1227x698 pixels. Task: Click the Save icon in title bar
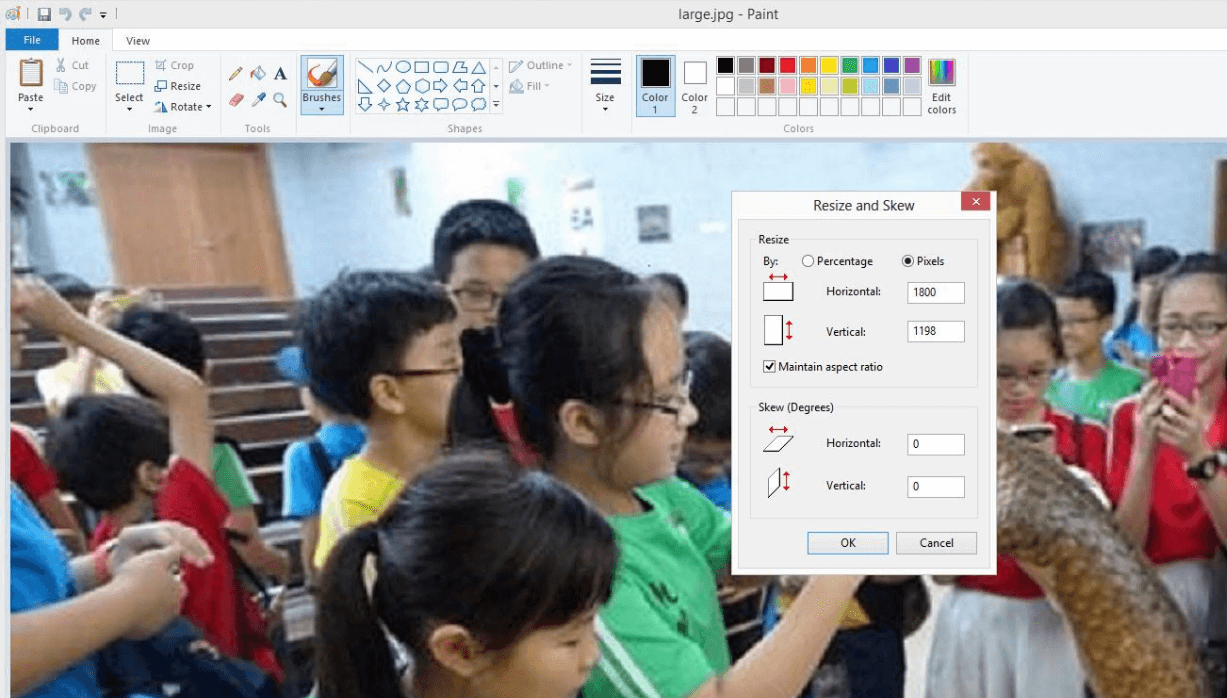click(x=44, y=14)
